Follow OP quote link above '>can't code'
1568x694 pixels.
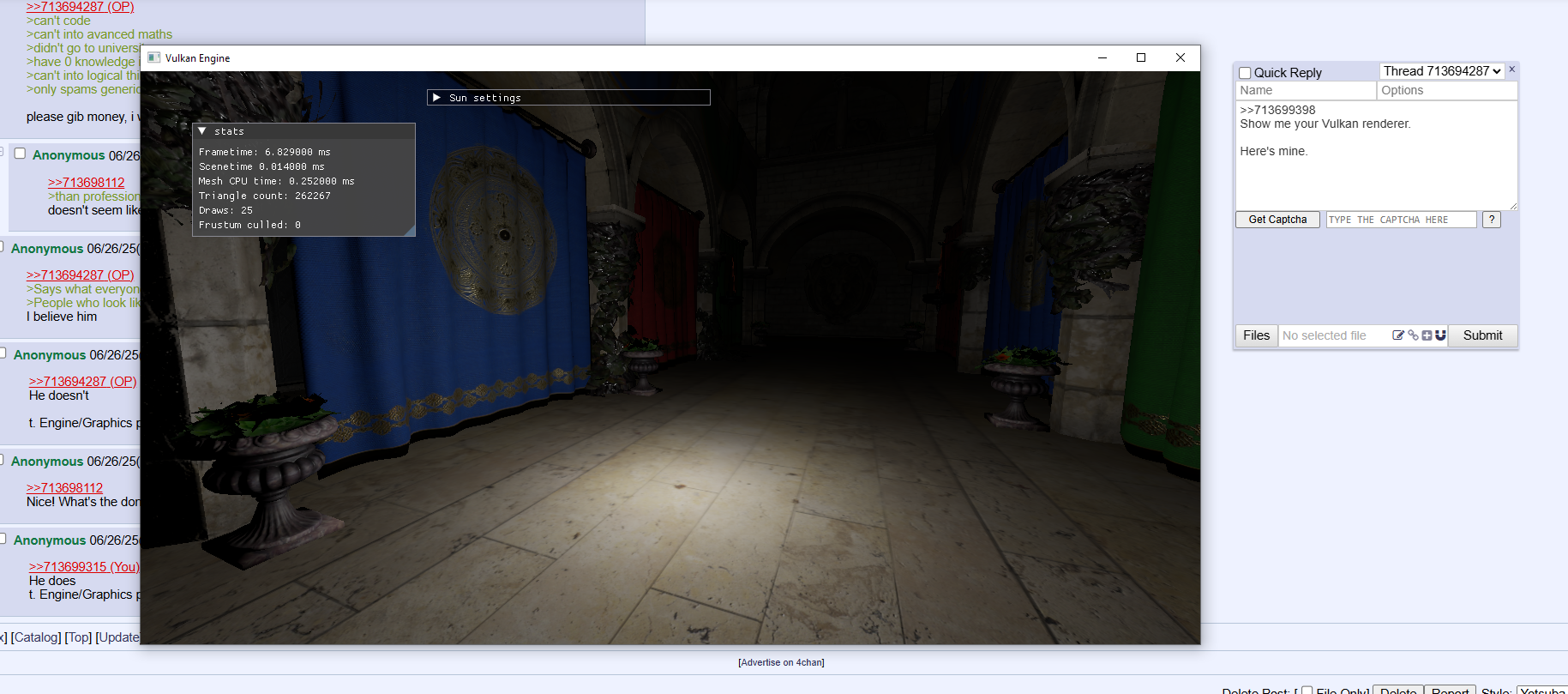click(x=80, y=7)
